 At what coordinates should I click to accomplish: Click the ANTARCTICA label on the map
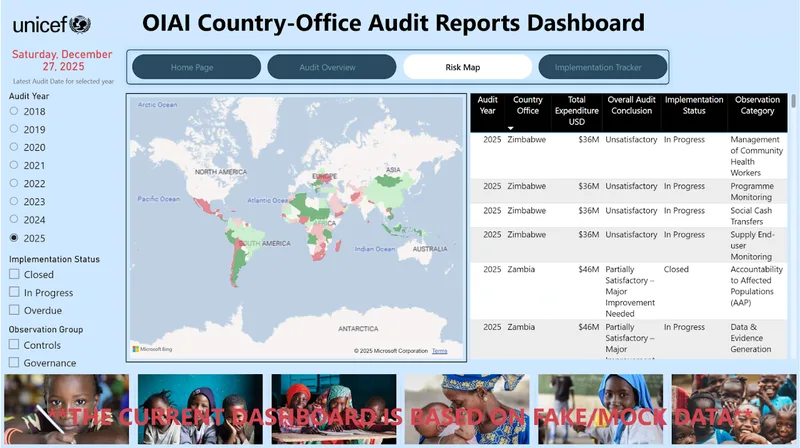click(358, 329)
